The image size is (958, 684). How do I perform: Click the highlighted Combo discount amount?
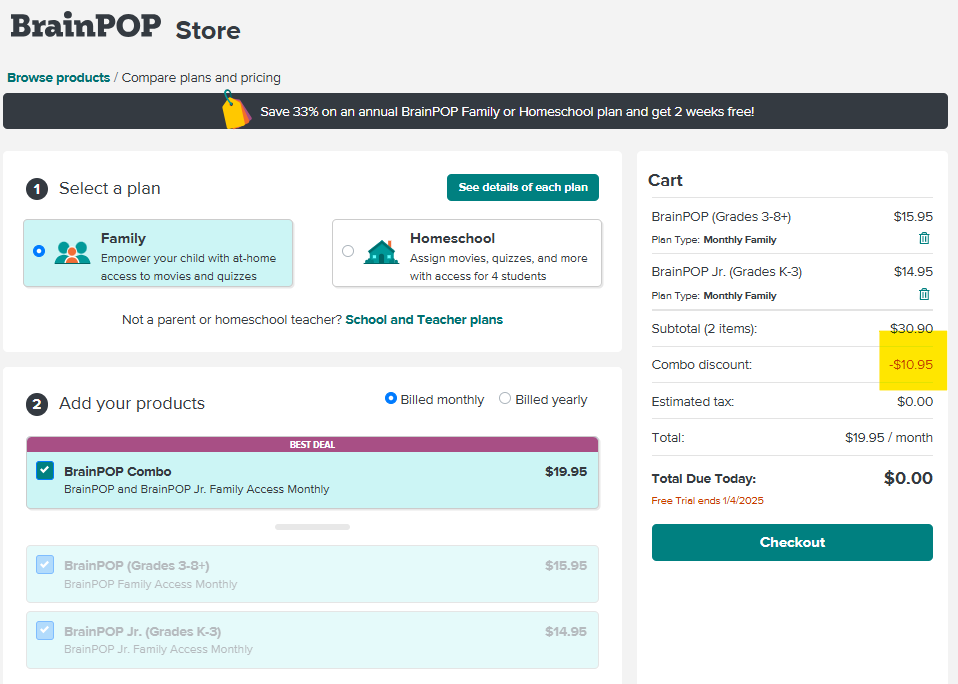click(912, 364)
